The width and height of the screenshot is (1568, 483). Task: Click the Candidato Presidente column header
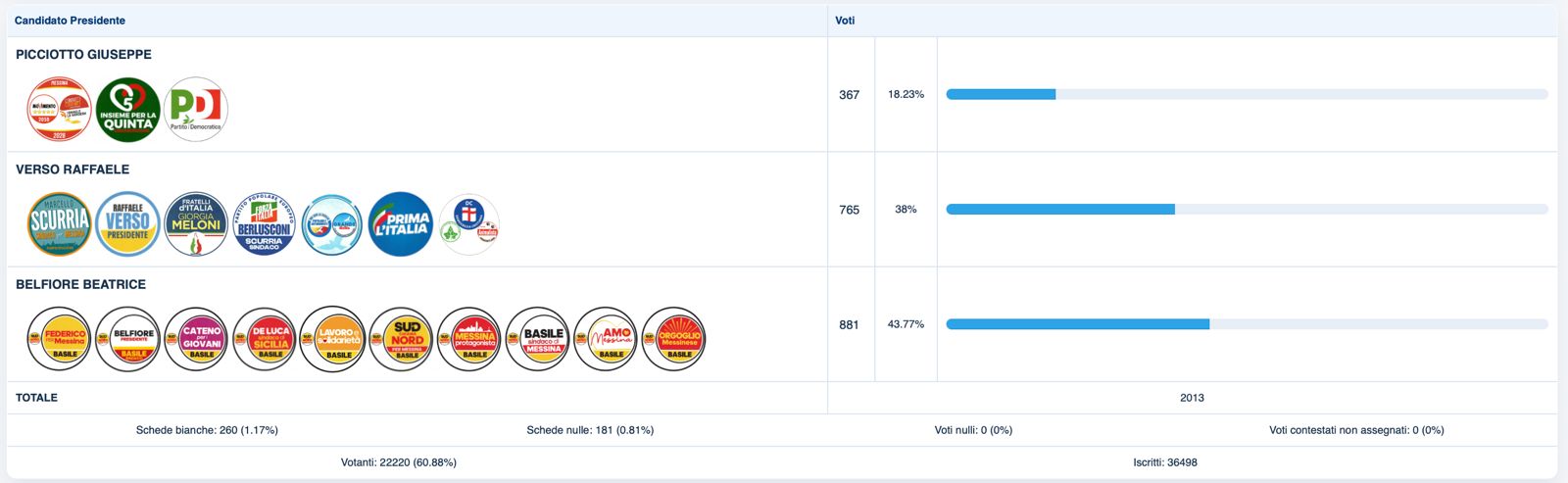pos(70,21)
